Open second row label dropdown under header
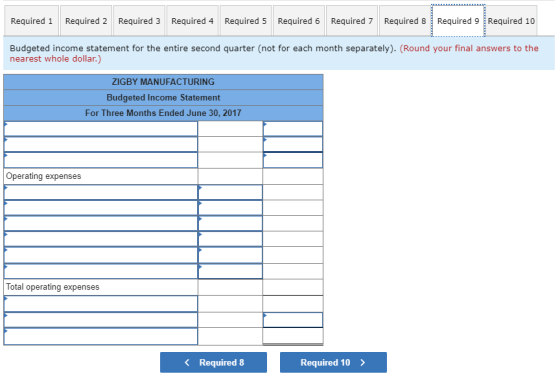The width and height of the screenshot is (560, 387). coord(101,144)
